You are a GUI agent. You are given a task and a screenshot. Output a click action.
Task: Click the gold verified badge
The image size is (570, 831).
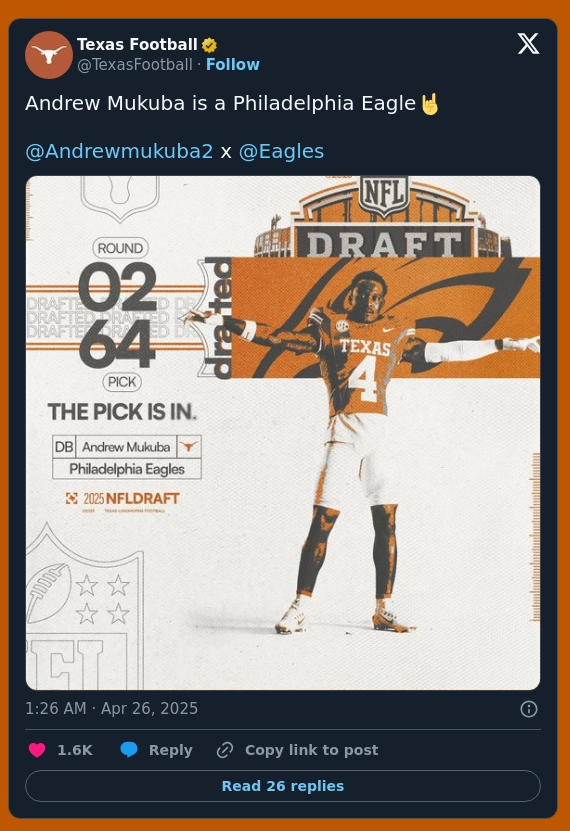coord(209,45)
